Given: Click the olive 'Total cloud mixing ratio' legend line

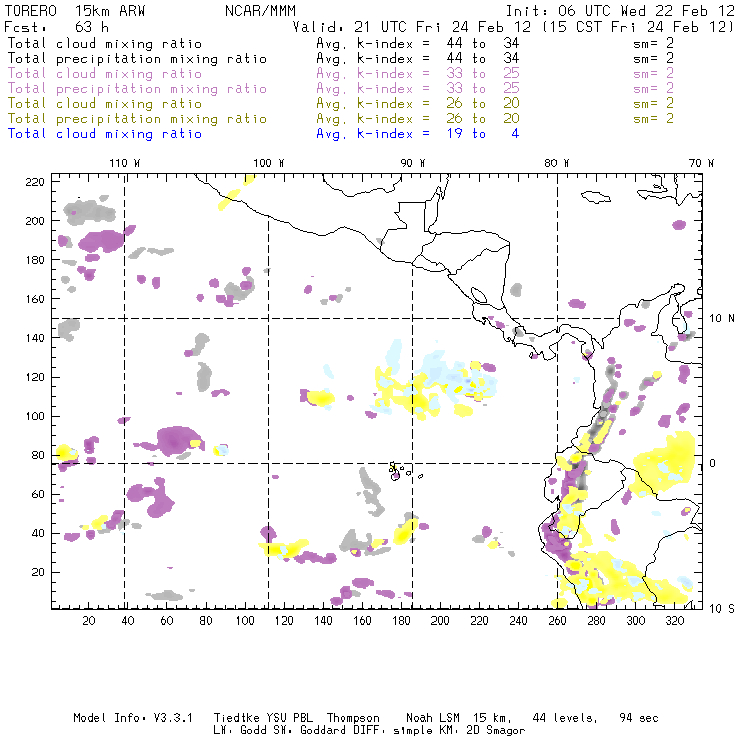Looking at the screenshot, I should pyautogui.click(x=105, y=104).
